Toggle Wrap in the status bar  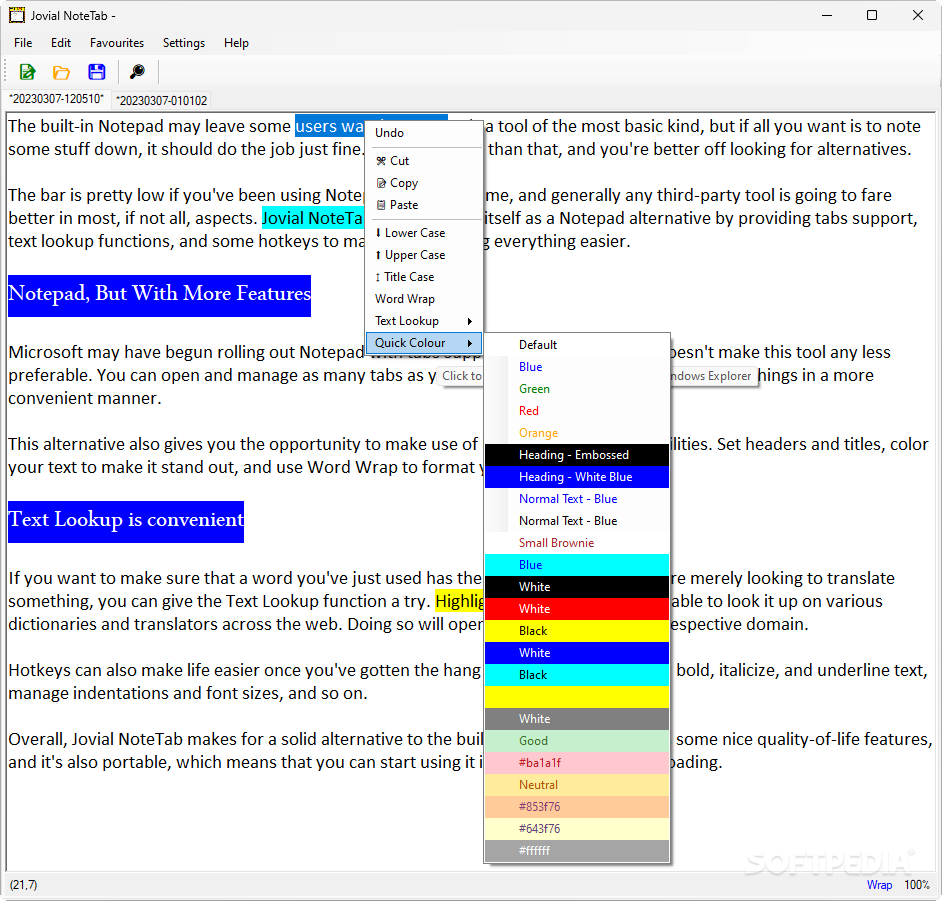(879, 885)
